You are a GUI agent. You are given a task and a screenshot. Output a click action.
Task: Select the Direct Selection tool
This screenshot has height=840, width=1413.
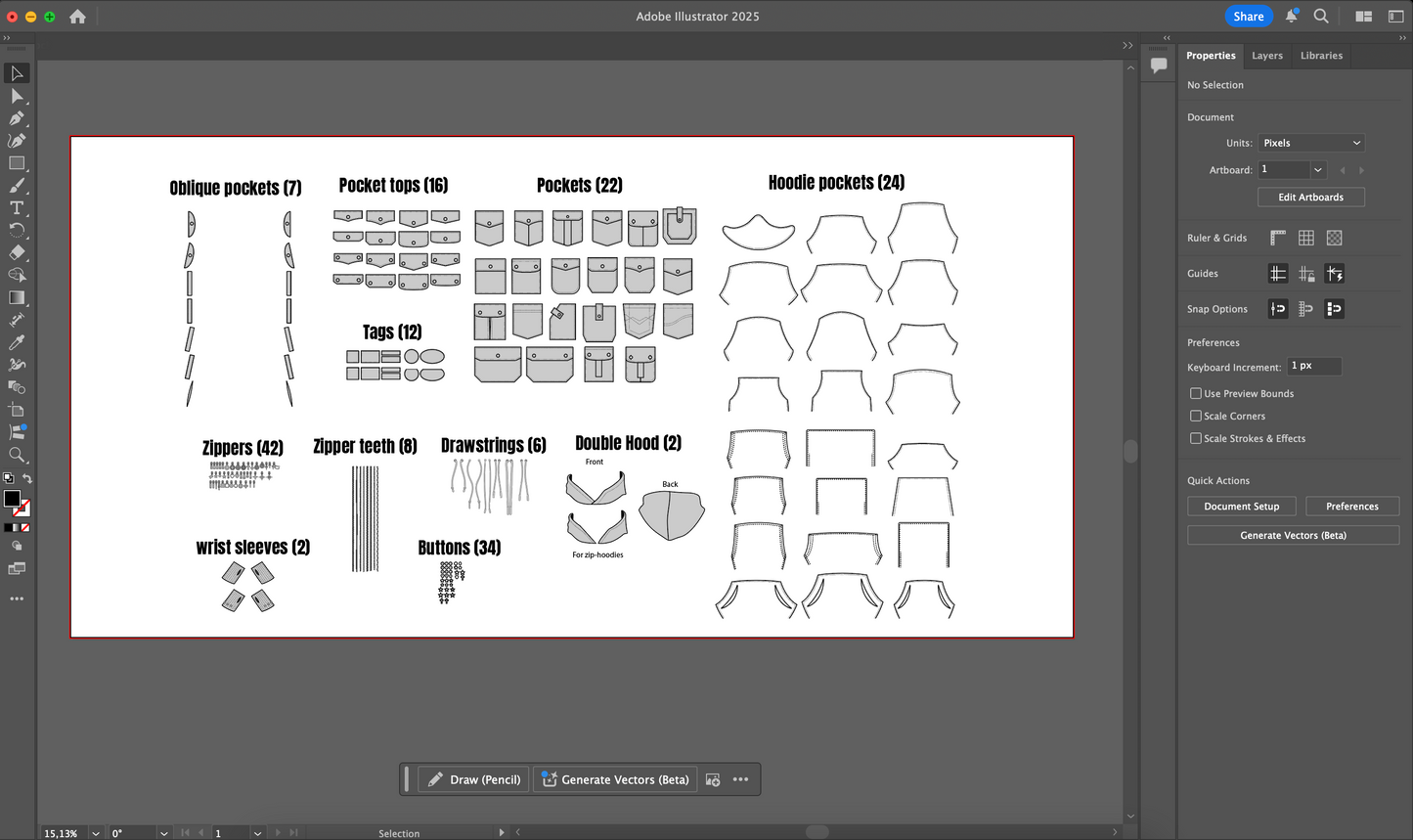coord(16,96)
